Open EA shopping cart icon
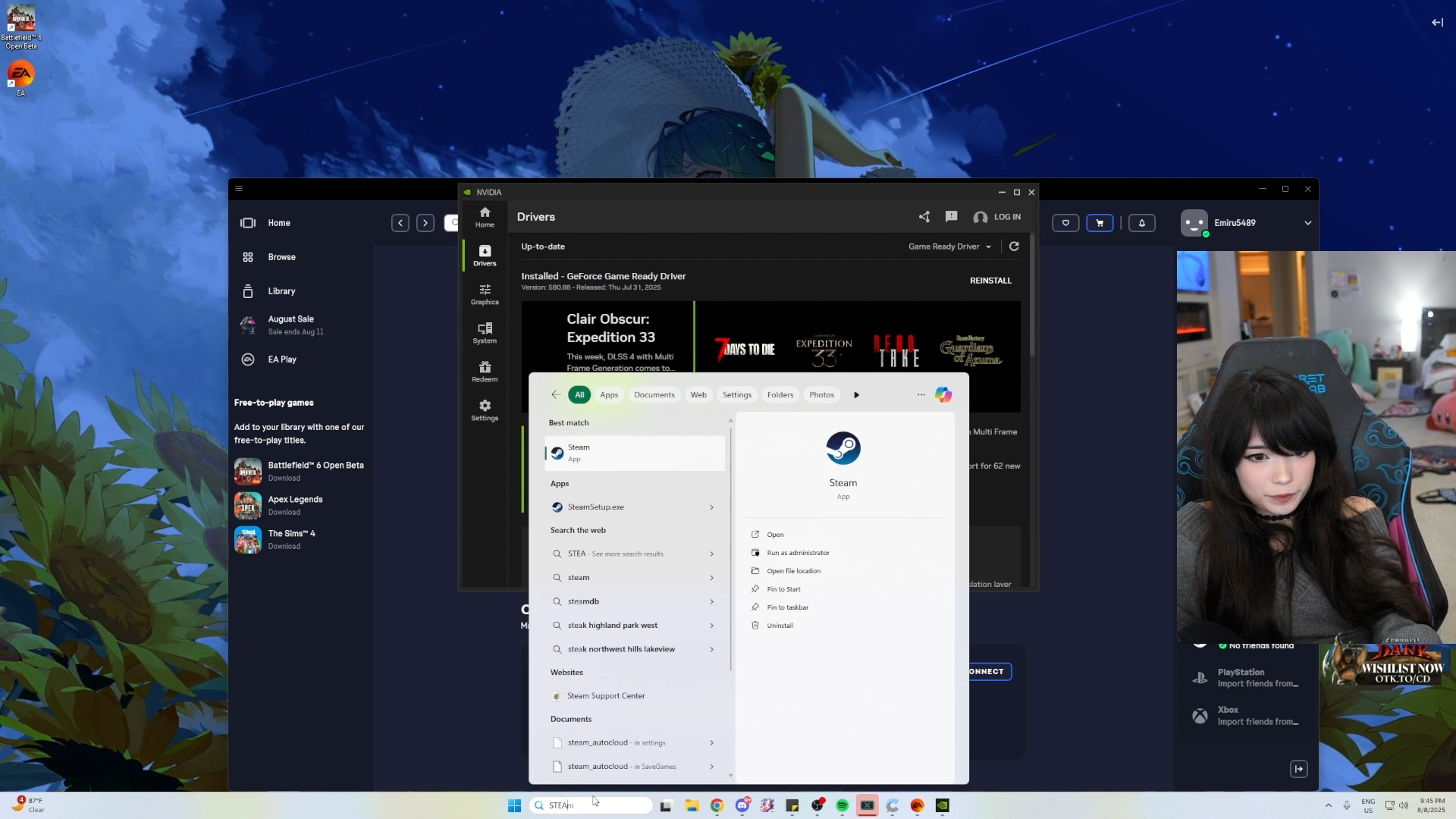 [x=1100, y=223]
